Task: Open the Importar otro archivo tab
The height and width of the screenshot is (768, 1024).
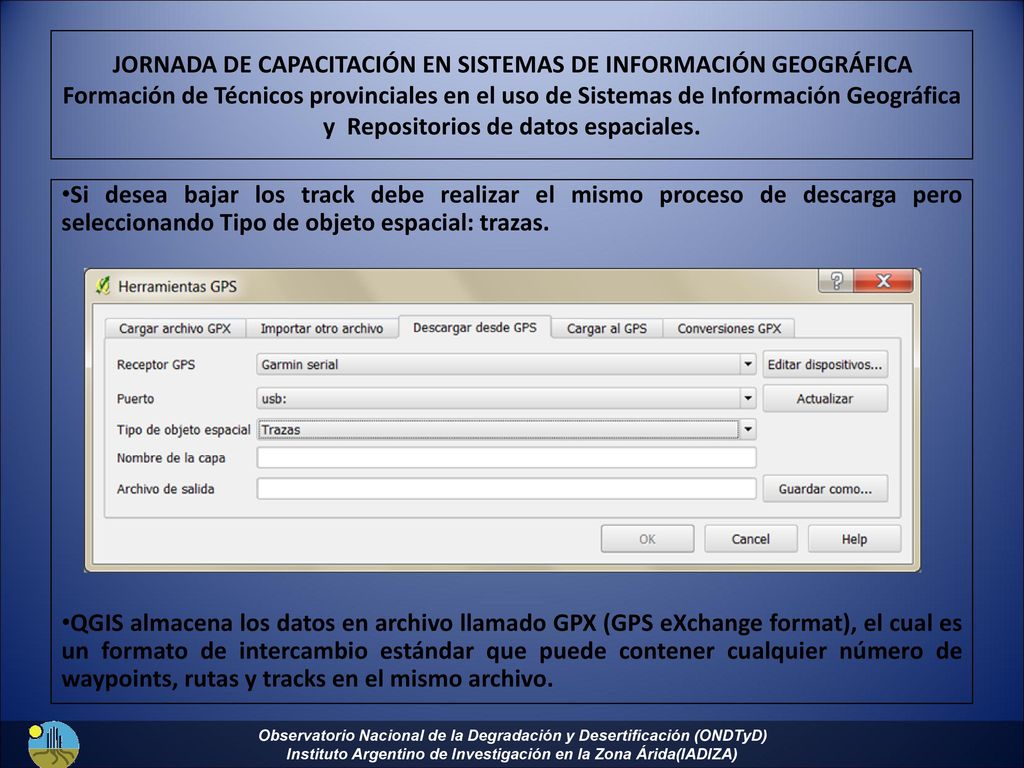Action: (x=321, y=328)
